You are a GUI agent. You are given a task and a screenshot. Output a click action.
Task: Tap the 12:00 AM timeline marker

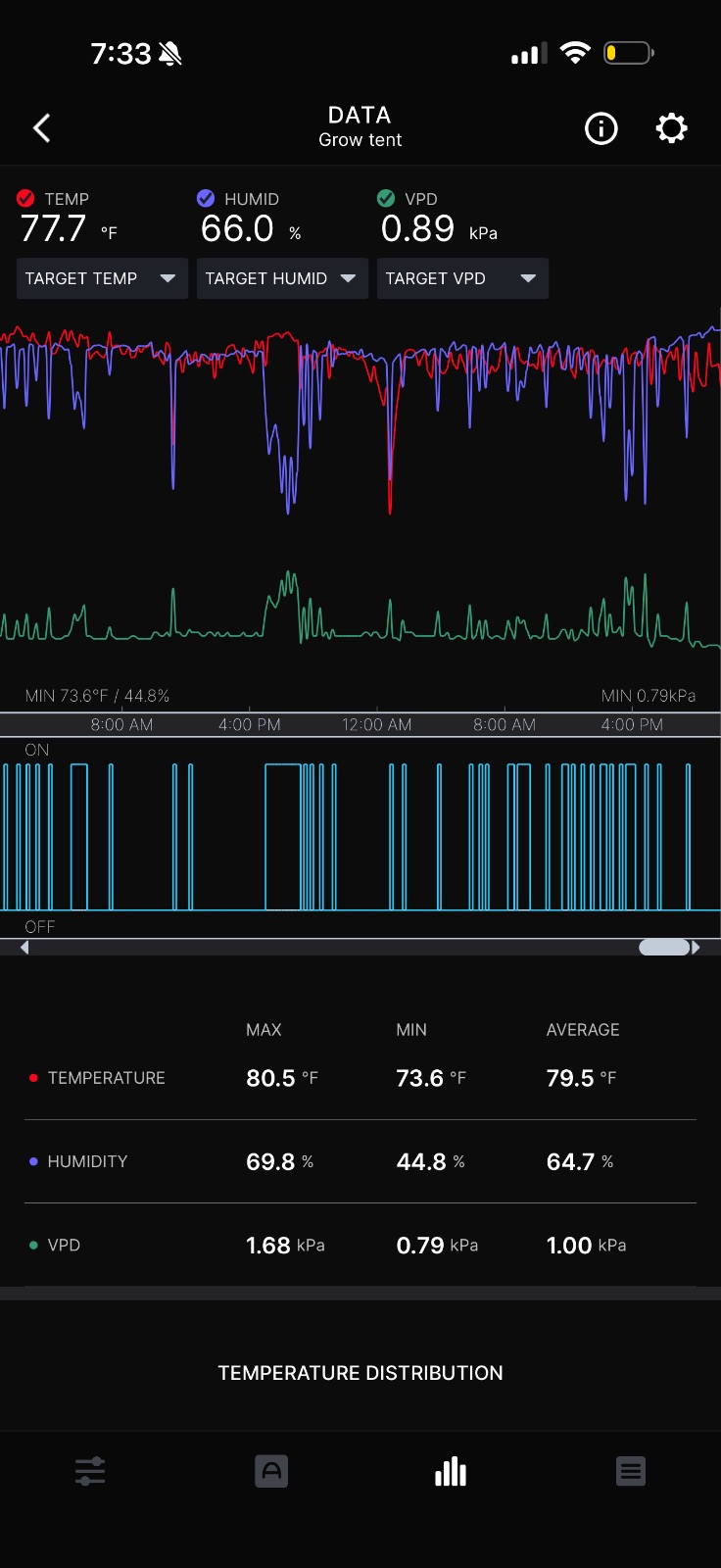(376, 725)
